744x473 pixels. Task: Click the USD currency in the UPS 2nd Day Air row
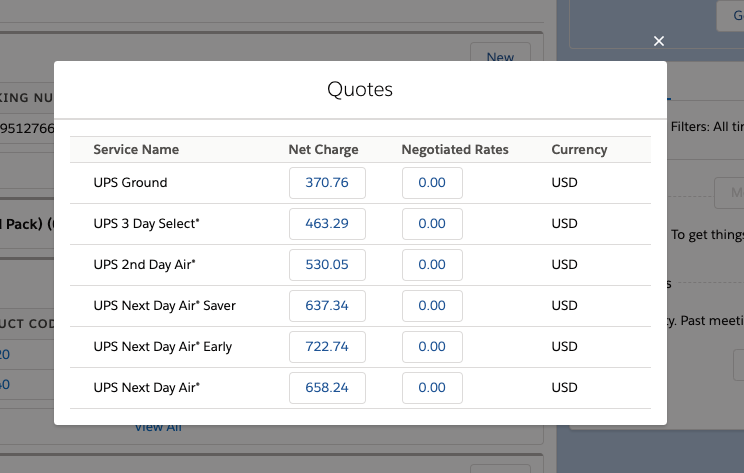pos(565,265)
